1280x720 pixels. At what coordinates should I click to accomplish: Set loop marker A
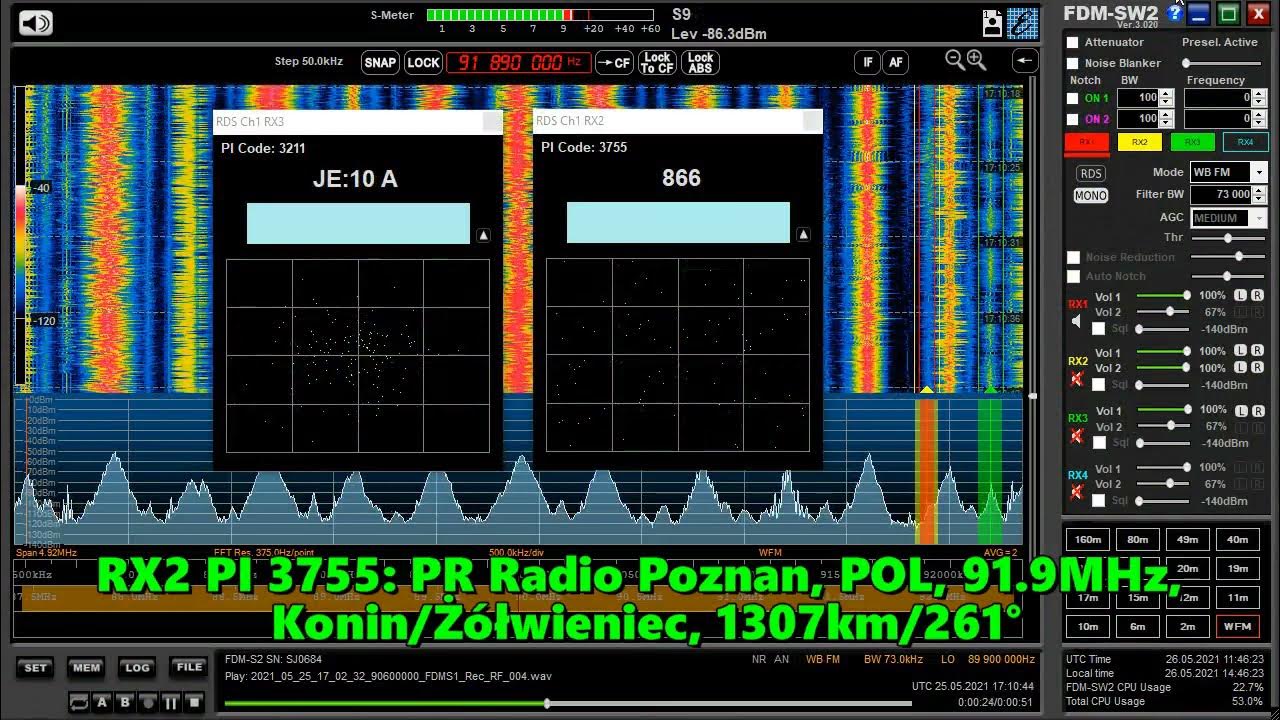tap(102, 703)
